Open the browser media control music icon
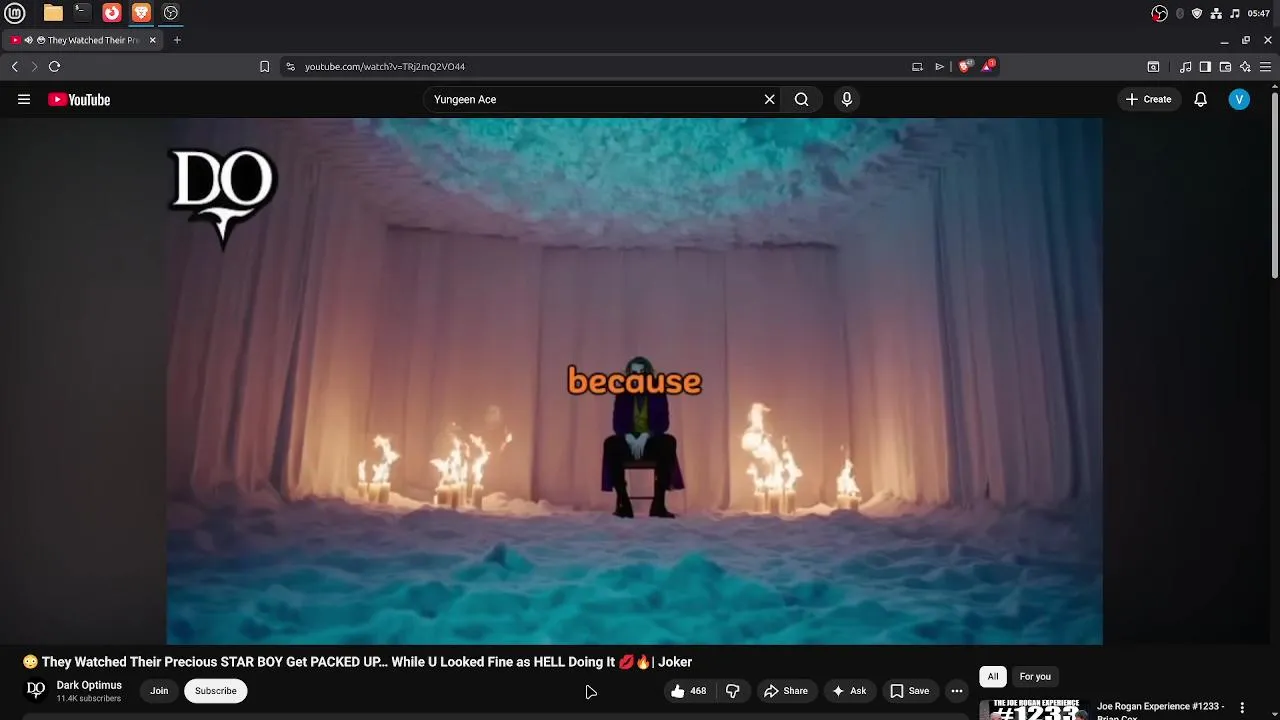This screenshot has width=1280, height=720. 1186,66
